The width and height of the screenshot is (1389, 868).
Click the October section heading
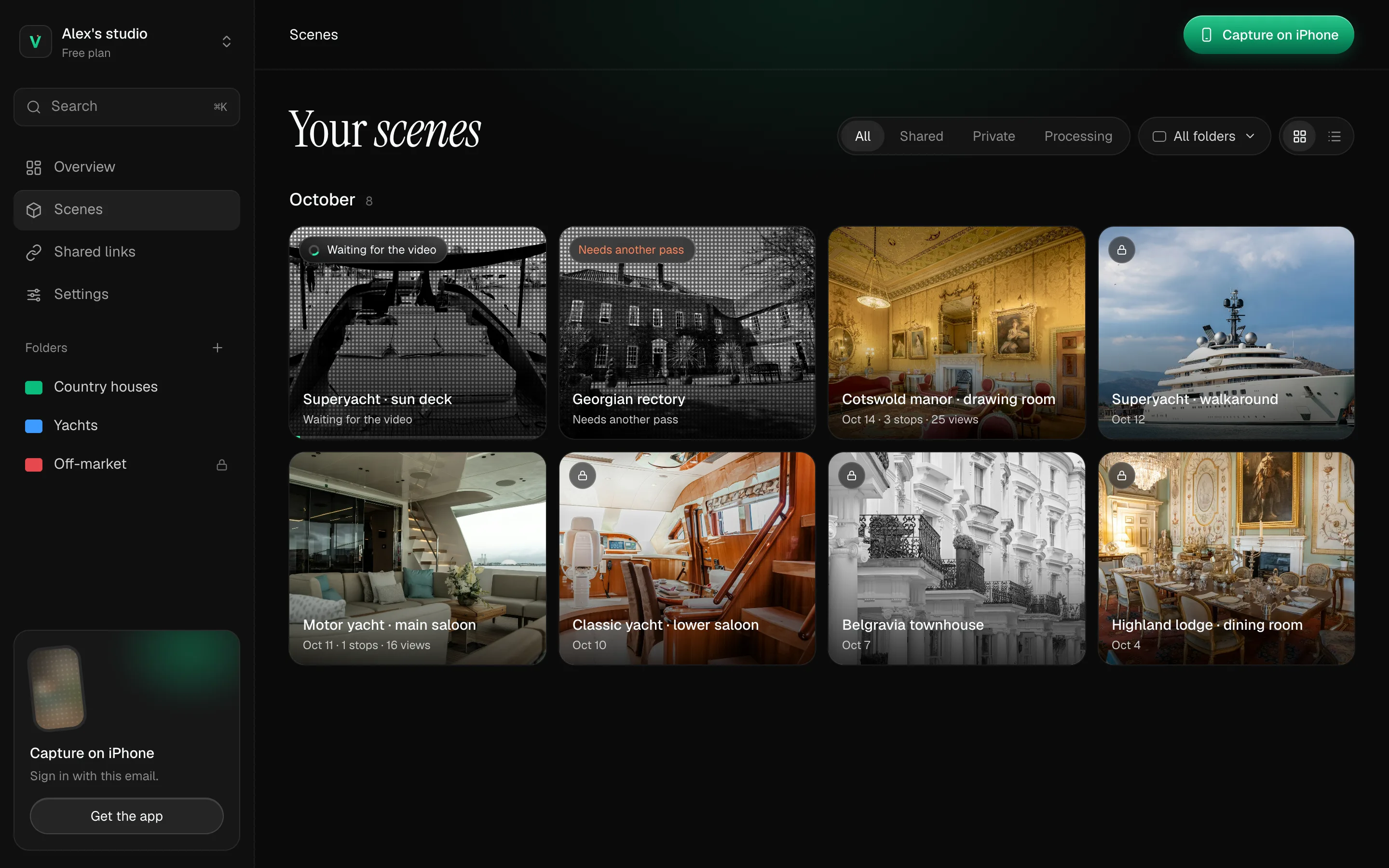coord(322,200)
